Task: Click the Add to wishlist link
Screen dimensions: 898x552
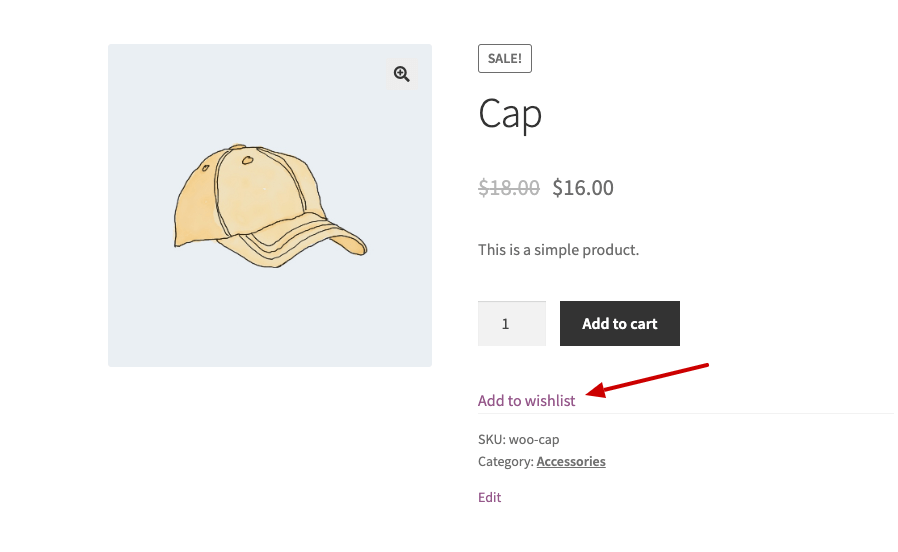Action: [x=526, y=400]
